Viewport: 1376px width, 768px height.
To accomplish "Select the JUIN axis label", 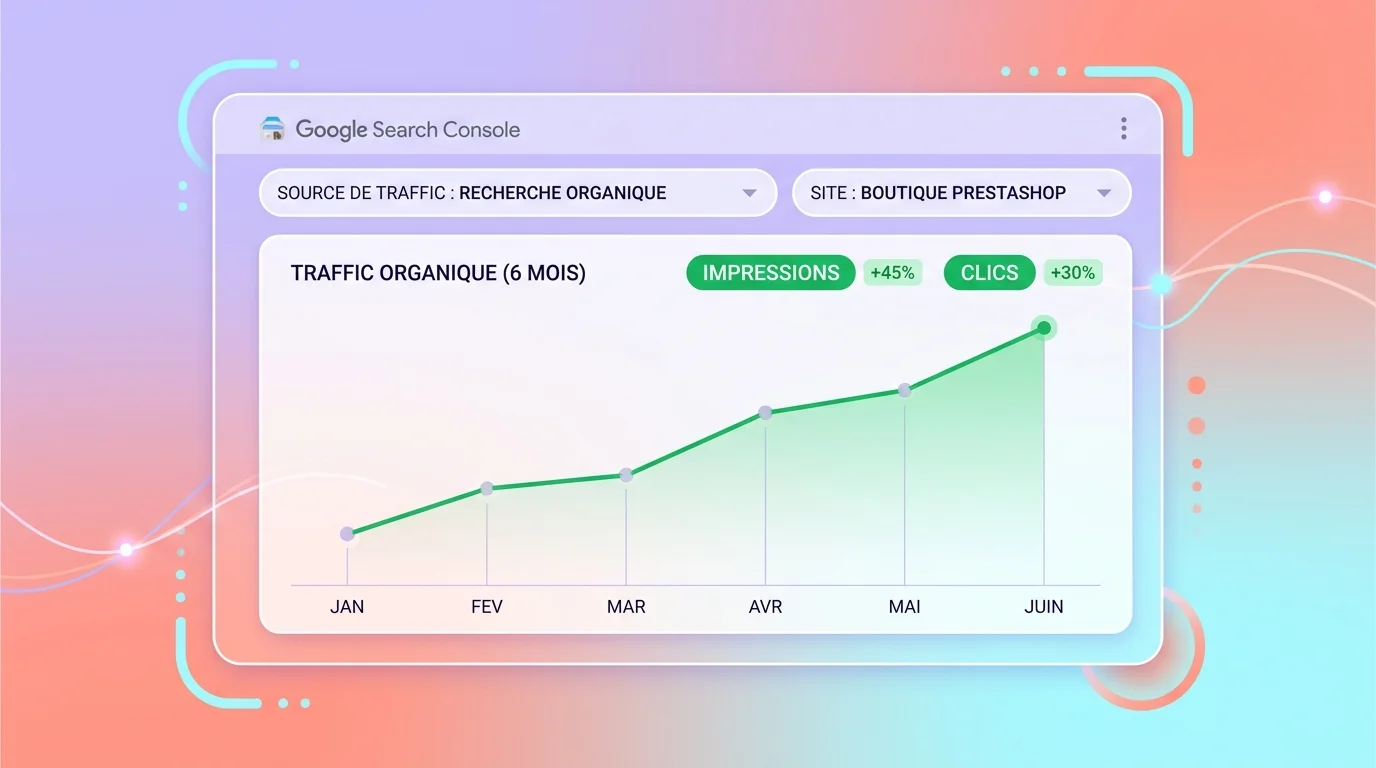I will pyautogui.click(x=1044, y=605).
